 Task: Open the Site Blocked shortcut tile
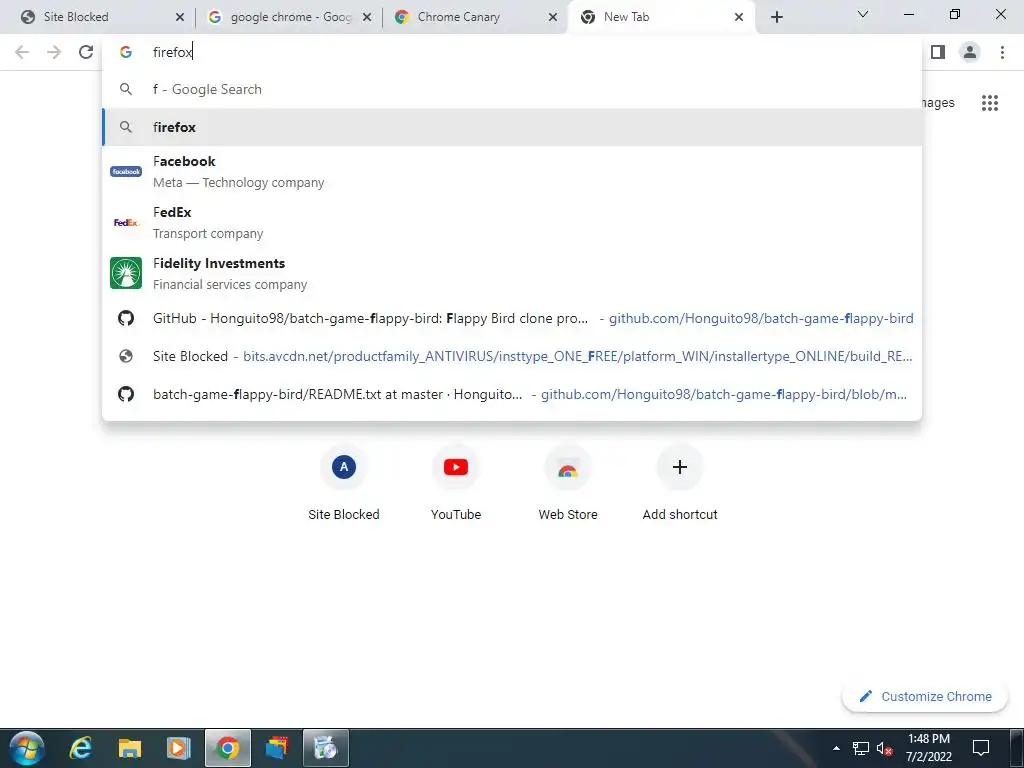344,483
